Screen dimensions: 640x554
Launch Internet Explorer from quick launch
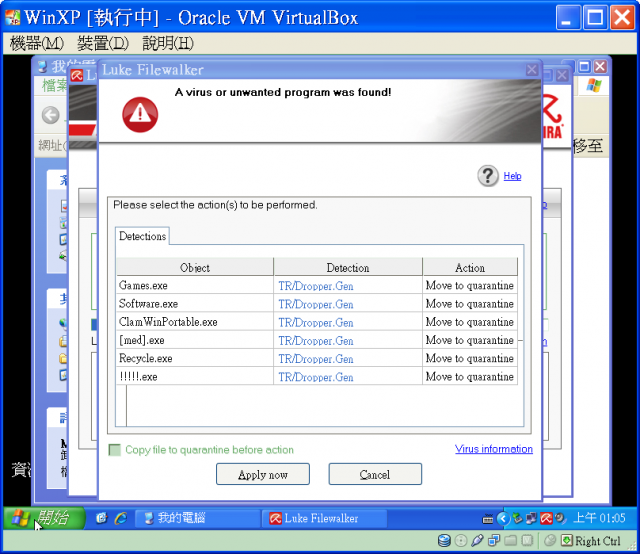tap(121, 518)
